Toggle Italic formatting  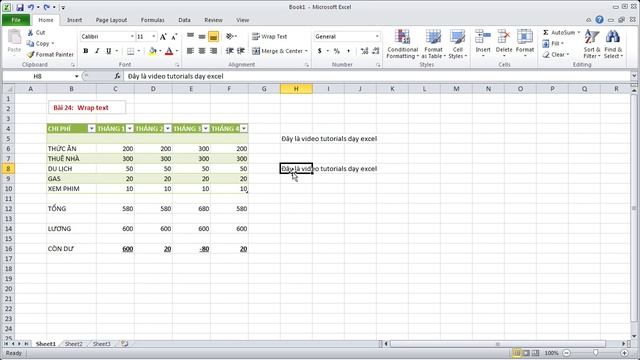coord(97,51)
